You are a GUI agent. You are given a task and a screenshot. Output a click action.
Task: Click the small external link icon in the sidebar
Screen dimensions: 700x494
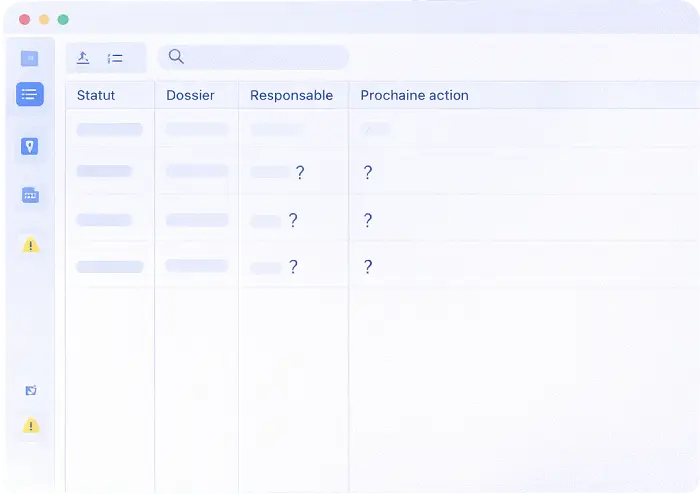pos(31,390)
